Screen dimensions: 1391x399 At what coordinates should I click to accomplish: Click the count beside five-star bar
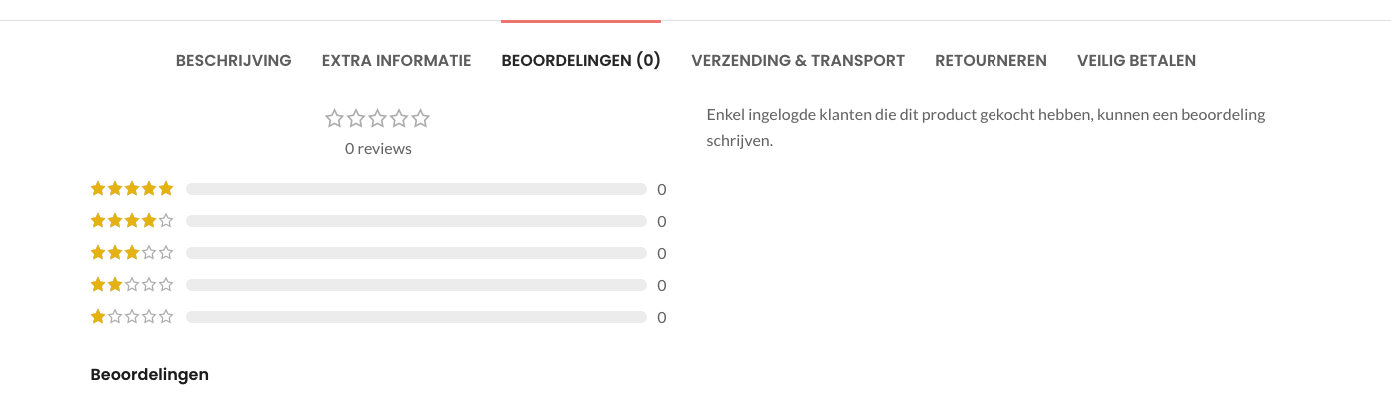click(x=662, y=189)
